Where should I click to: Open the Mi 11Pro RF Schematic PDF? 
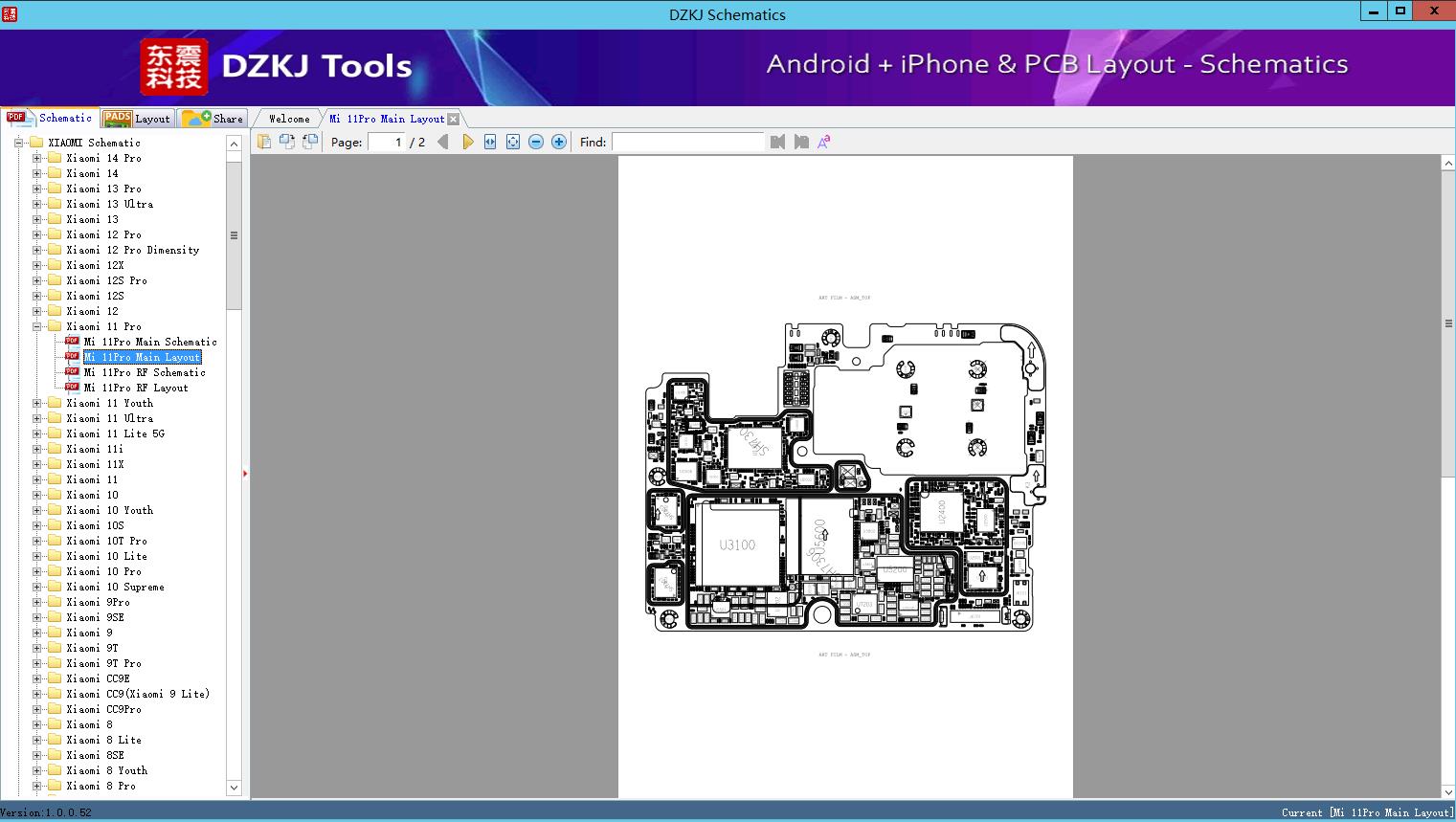pos(145,372)
